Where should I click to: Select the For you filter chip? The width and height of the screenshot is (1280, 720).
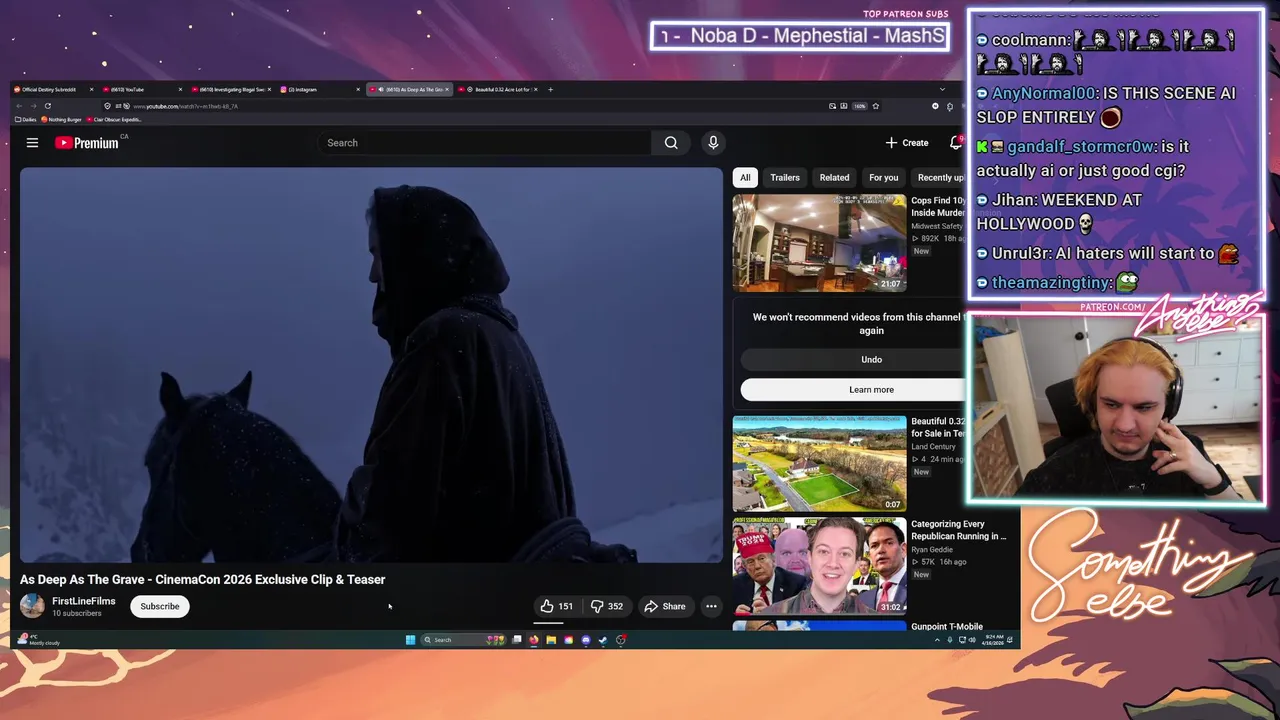884,177
